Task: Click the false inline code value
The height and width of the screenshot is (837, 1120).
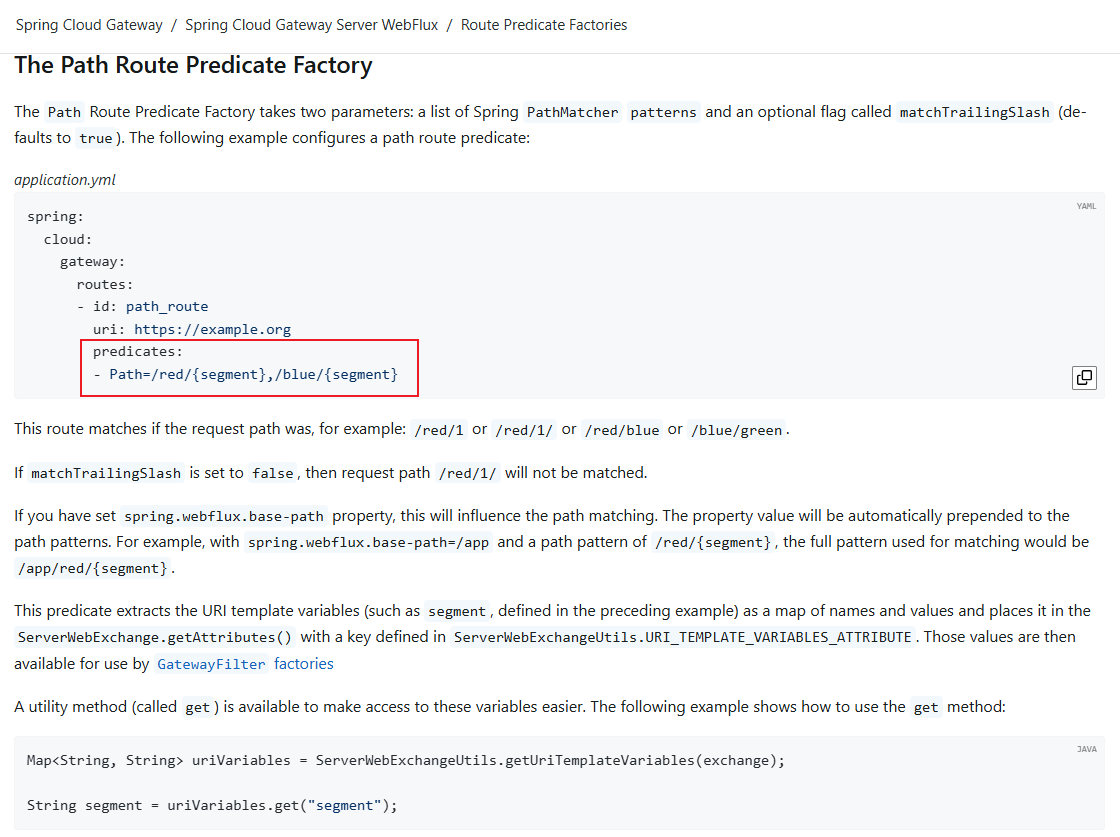Action: (x=273, y=473)
